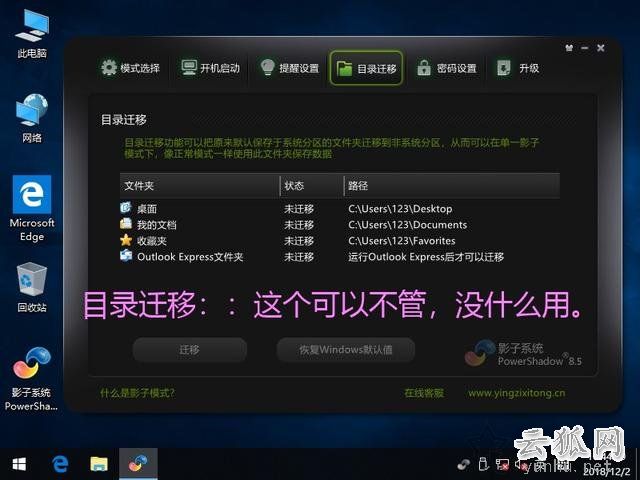Screen dimensions: 640x480
Task: Click 运行Outlook Express后才可以迁移 text
Action: pyautogui.click(x=426, y=257)
